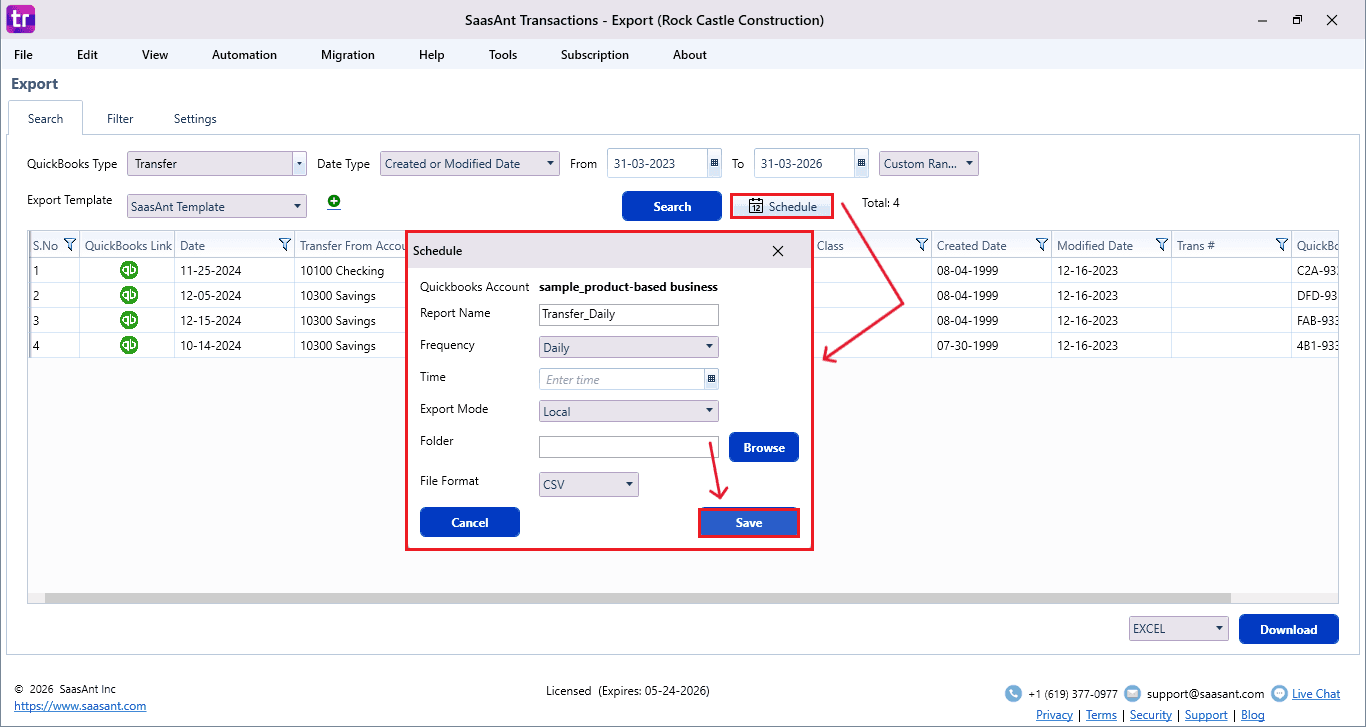Expand the Export Mode dropdown
Image resolution: width=1366 pixels, height=727 pixels.
(x=709, y=411)
